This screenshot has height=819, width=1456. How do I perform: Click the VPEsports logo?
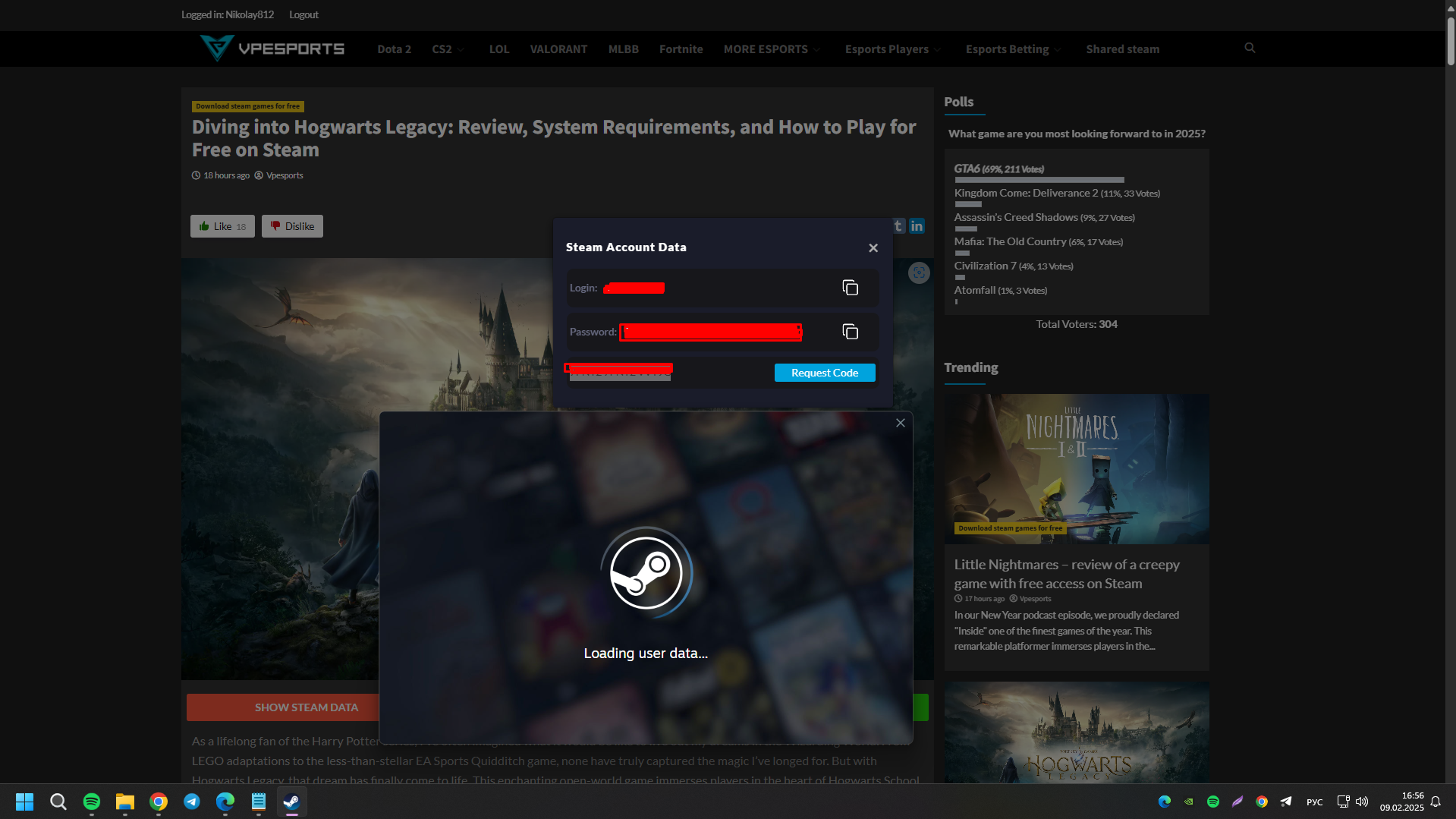click(x=272, y=49)
